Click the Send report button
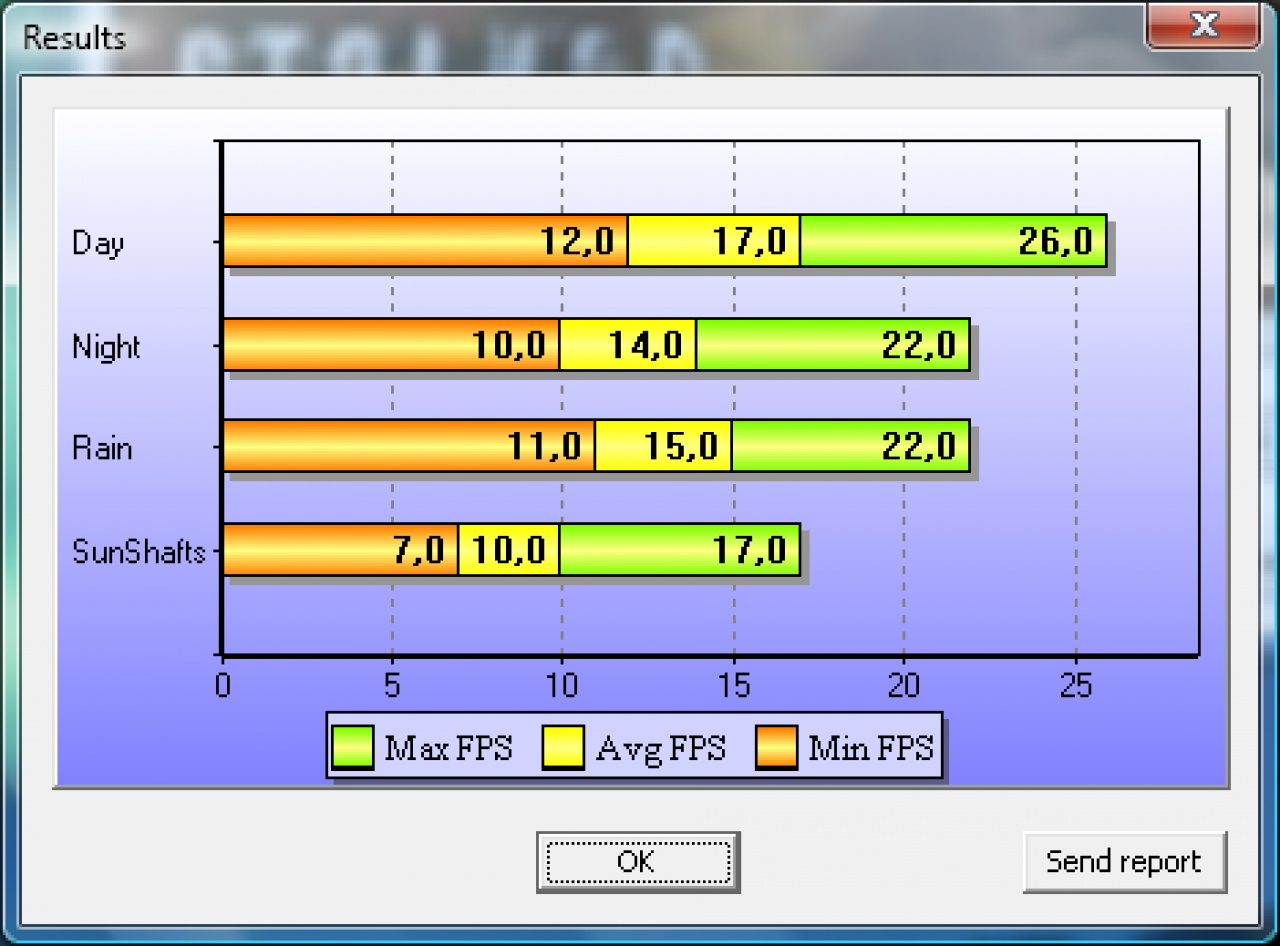Screen dimensions: 1280x946 pyautogui.click(x=1124, y=861)
